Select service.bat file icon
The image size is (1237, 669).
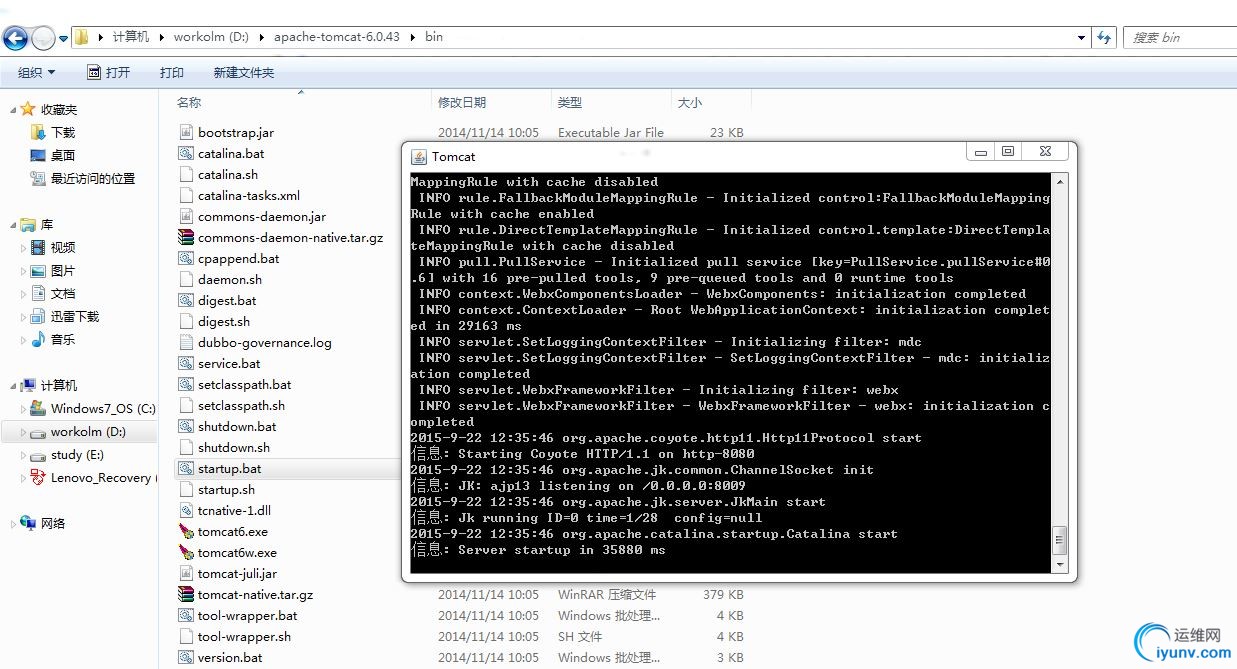186,363
